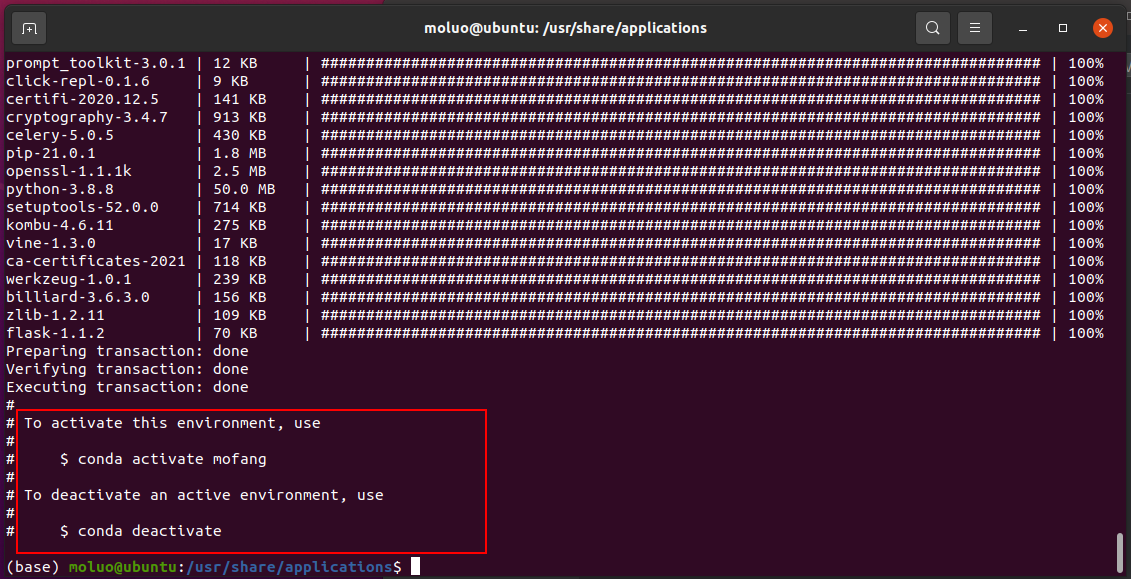Click the python-3.8.8 package name
The height and width of the screenshot is (579, 1131).
pyautogui.click(x=60, y=190)
